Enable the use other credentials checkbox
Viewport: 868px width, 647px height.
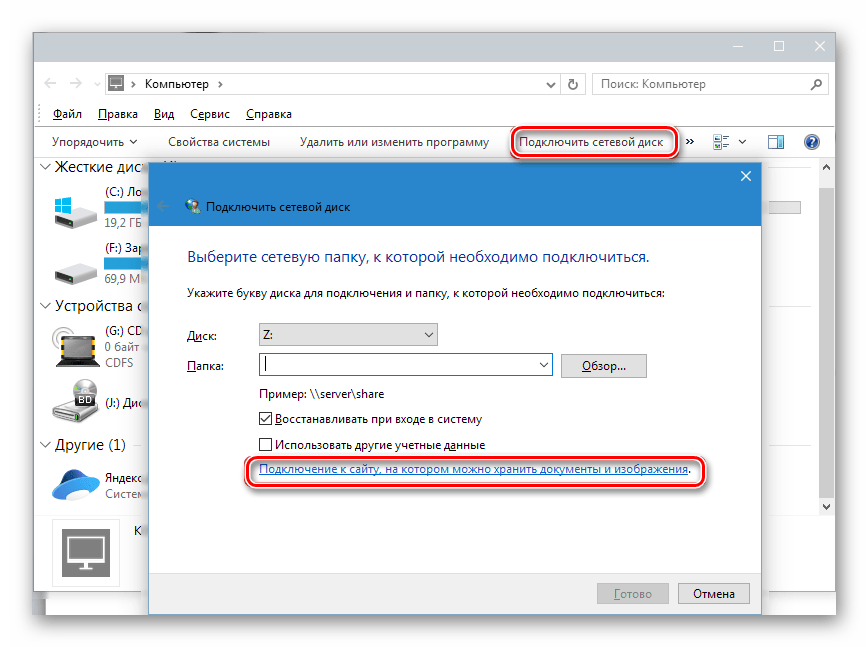tap(266, 444)
